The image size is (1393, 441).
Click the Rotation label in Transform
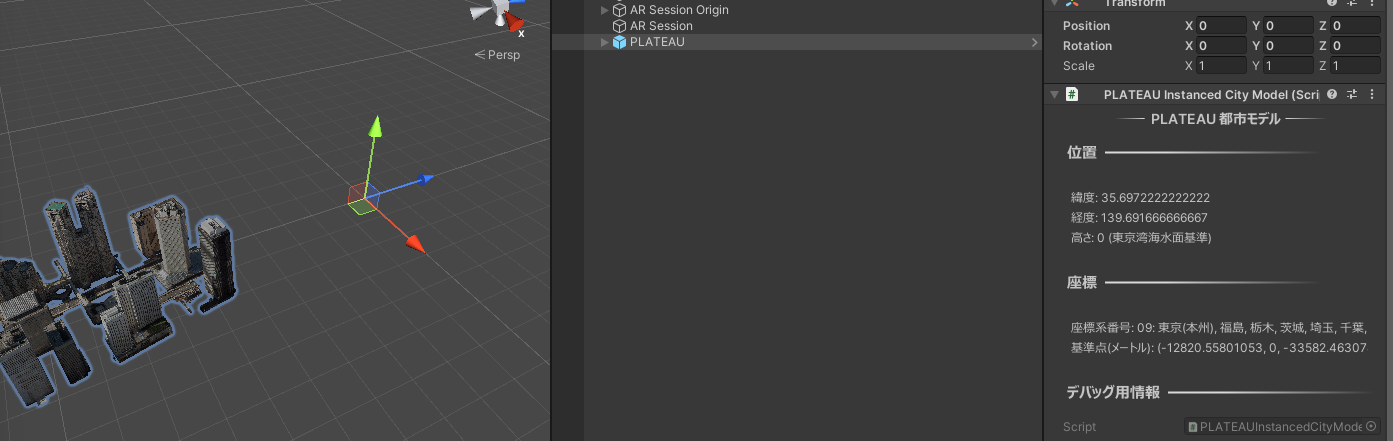[1087, 46]
